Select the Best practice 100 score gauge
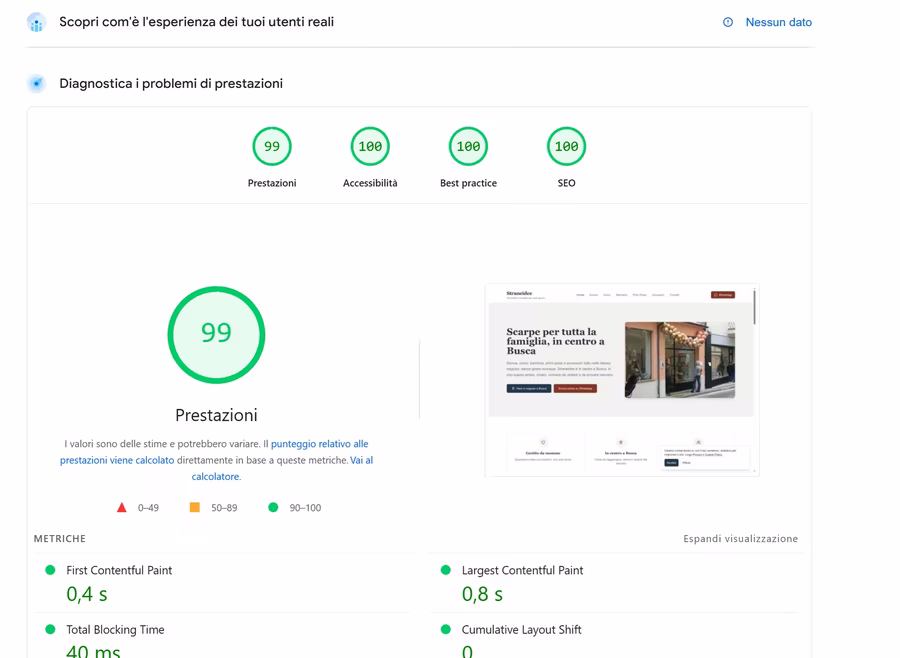This screenshot has width=900, height=658. (468, 146)
